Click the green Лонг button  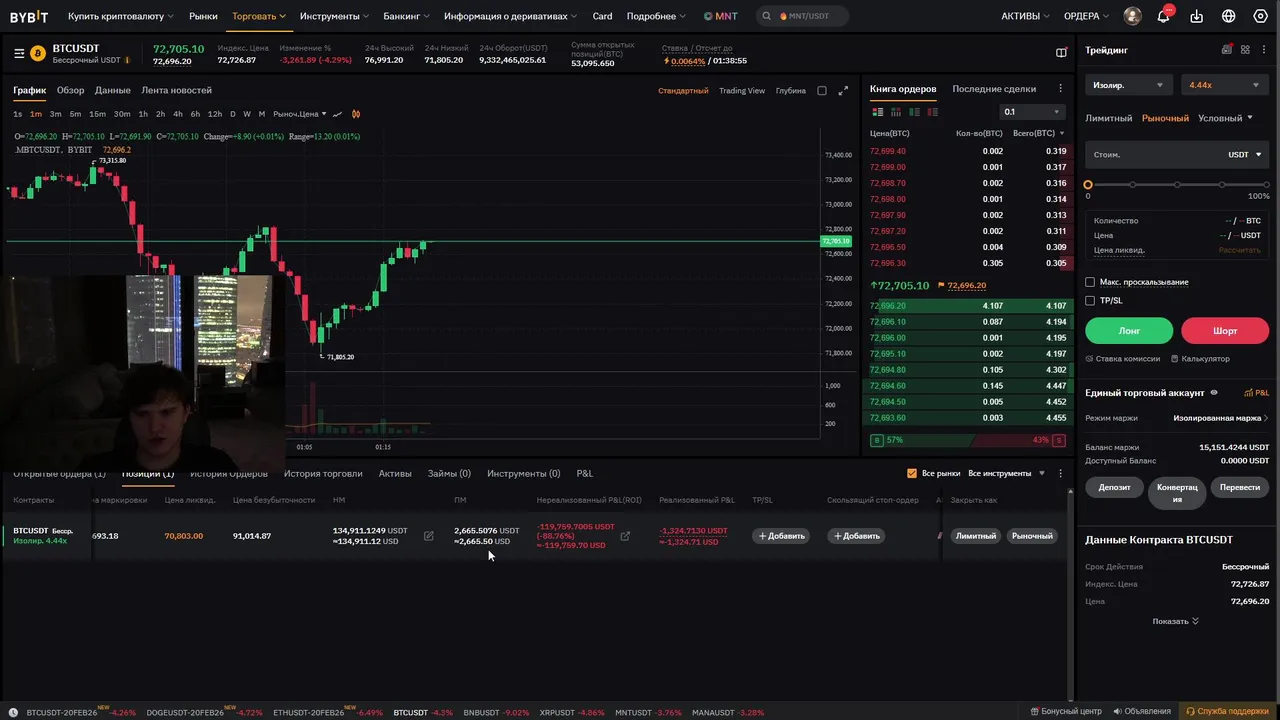pyautogui.click(x=1129, y=330)
